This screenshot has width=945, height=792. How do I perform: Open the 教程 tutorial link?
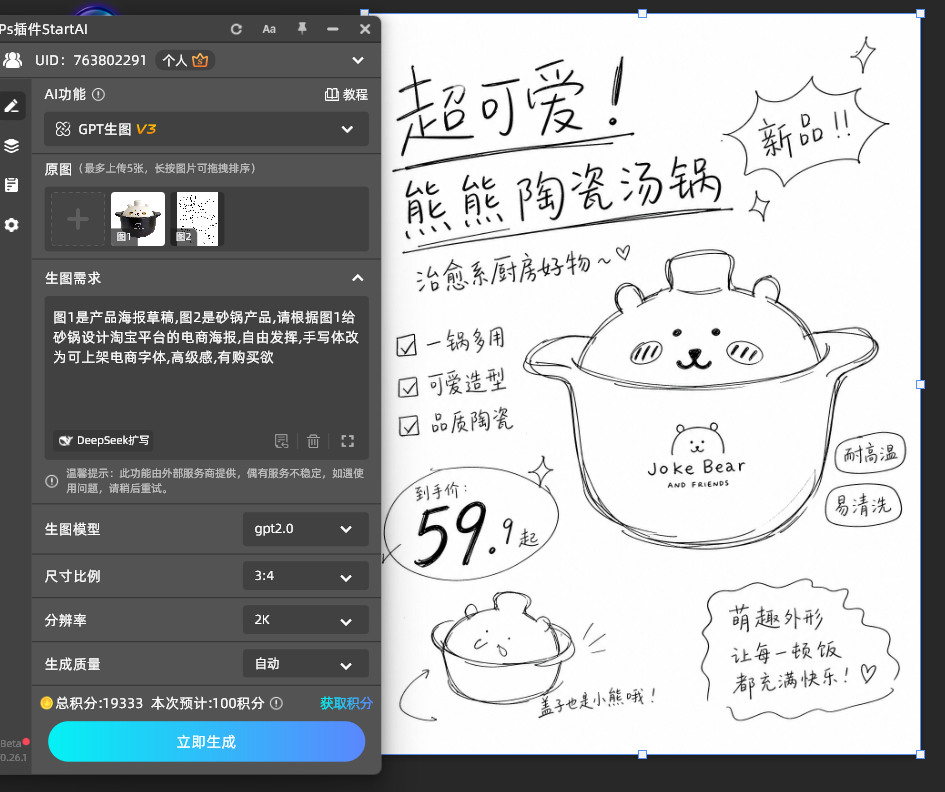pyautogui.click(x=347, y=95)
